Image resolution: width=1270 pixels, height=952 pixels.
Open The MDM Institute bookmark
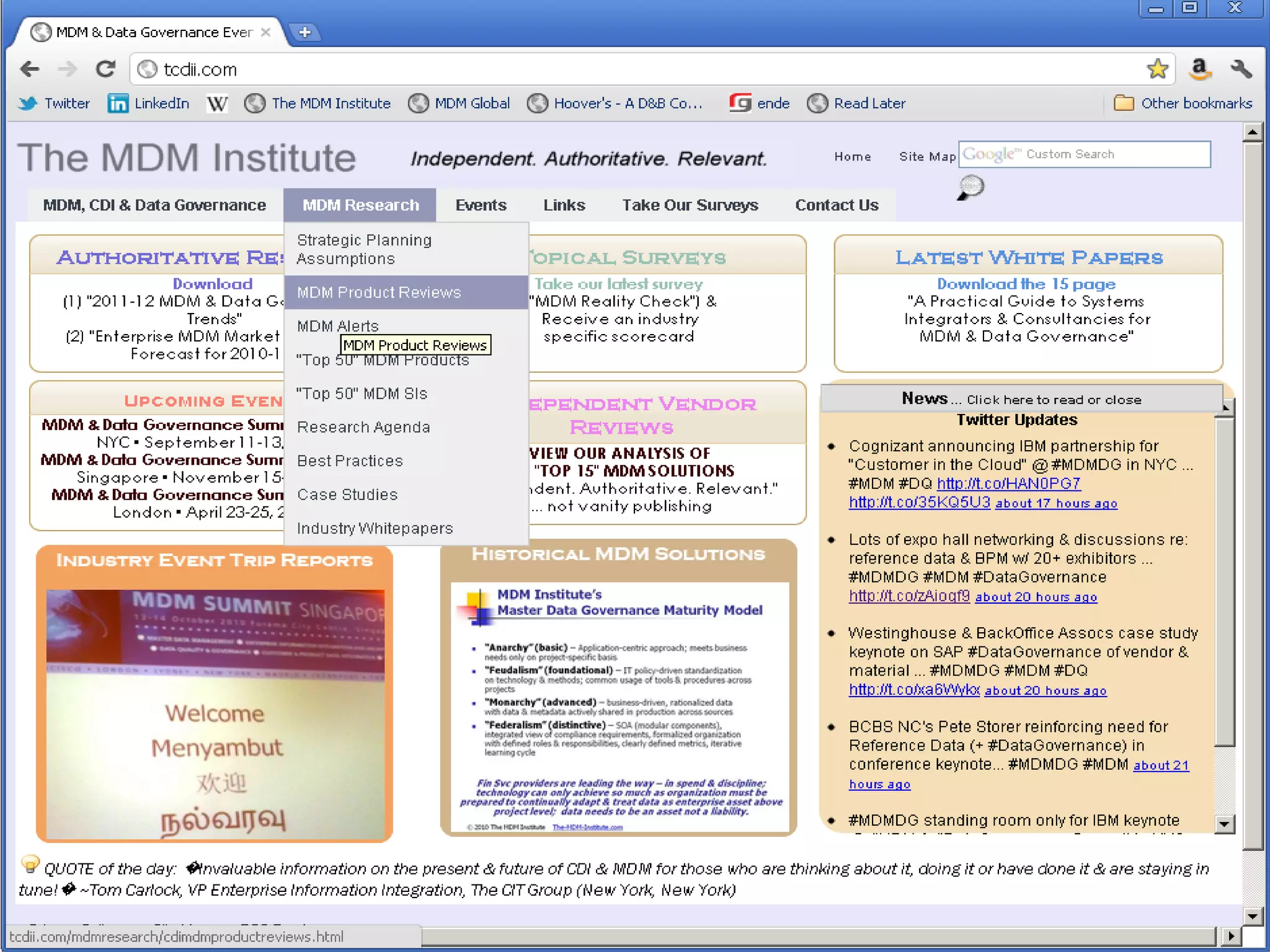[x=317, y=104]
